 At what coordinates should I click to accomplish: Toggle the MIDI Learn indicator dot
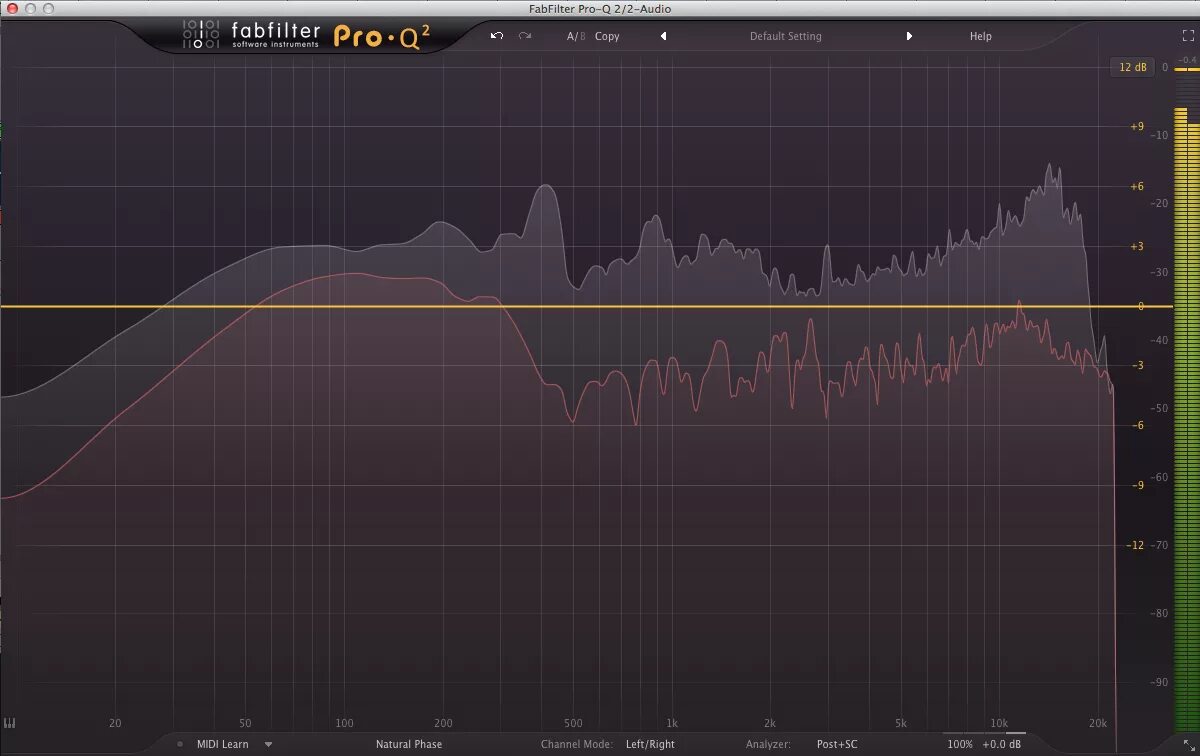[180, 744]
